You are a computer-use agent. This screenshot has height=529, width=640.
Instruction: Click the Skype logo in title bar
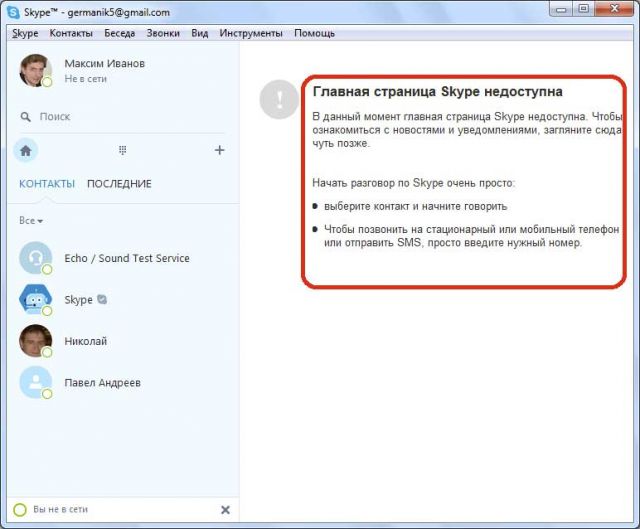pos(13,12)
